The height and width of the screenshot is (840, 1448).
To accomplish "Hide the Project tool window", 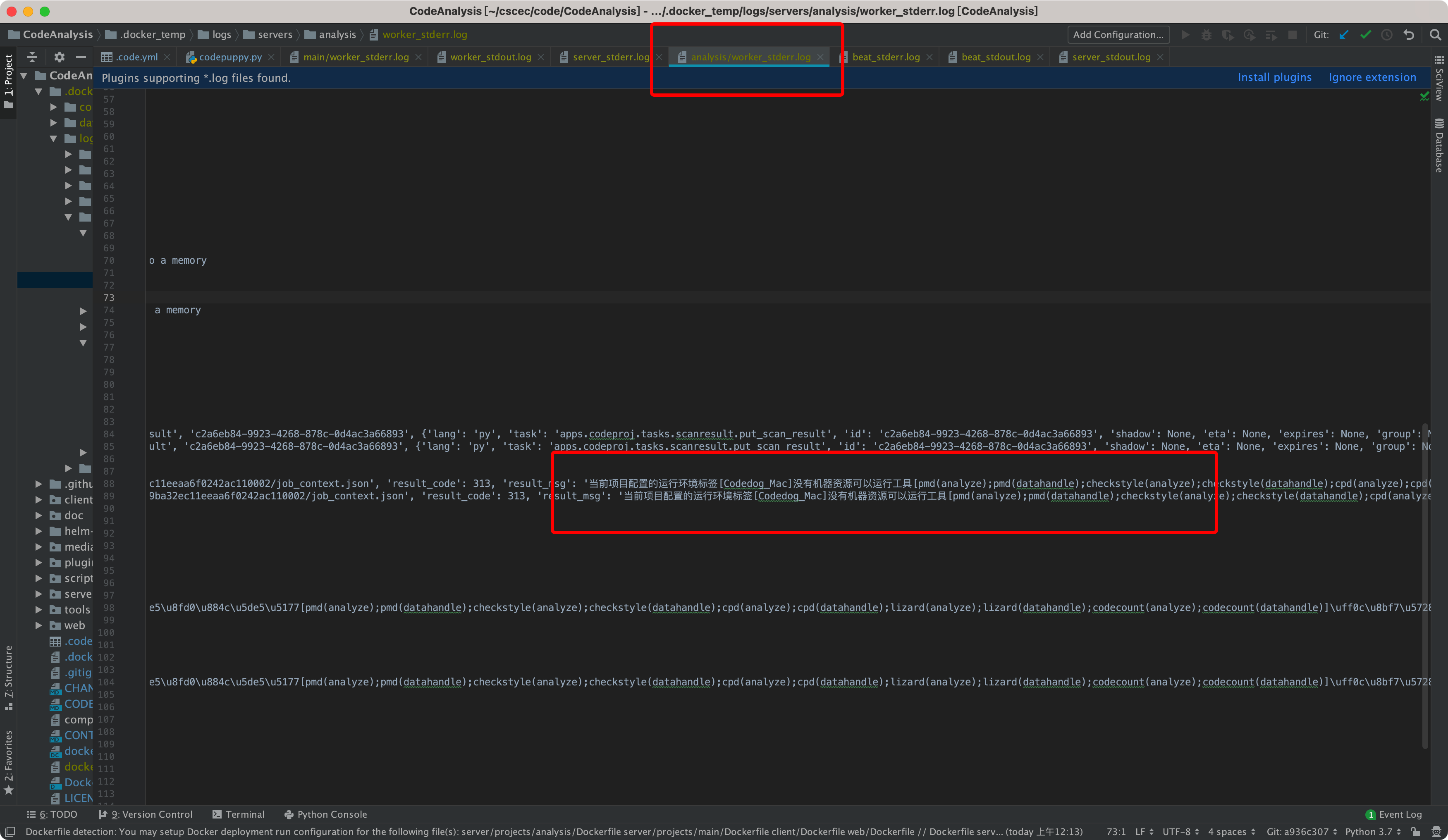I will [81, 57].
